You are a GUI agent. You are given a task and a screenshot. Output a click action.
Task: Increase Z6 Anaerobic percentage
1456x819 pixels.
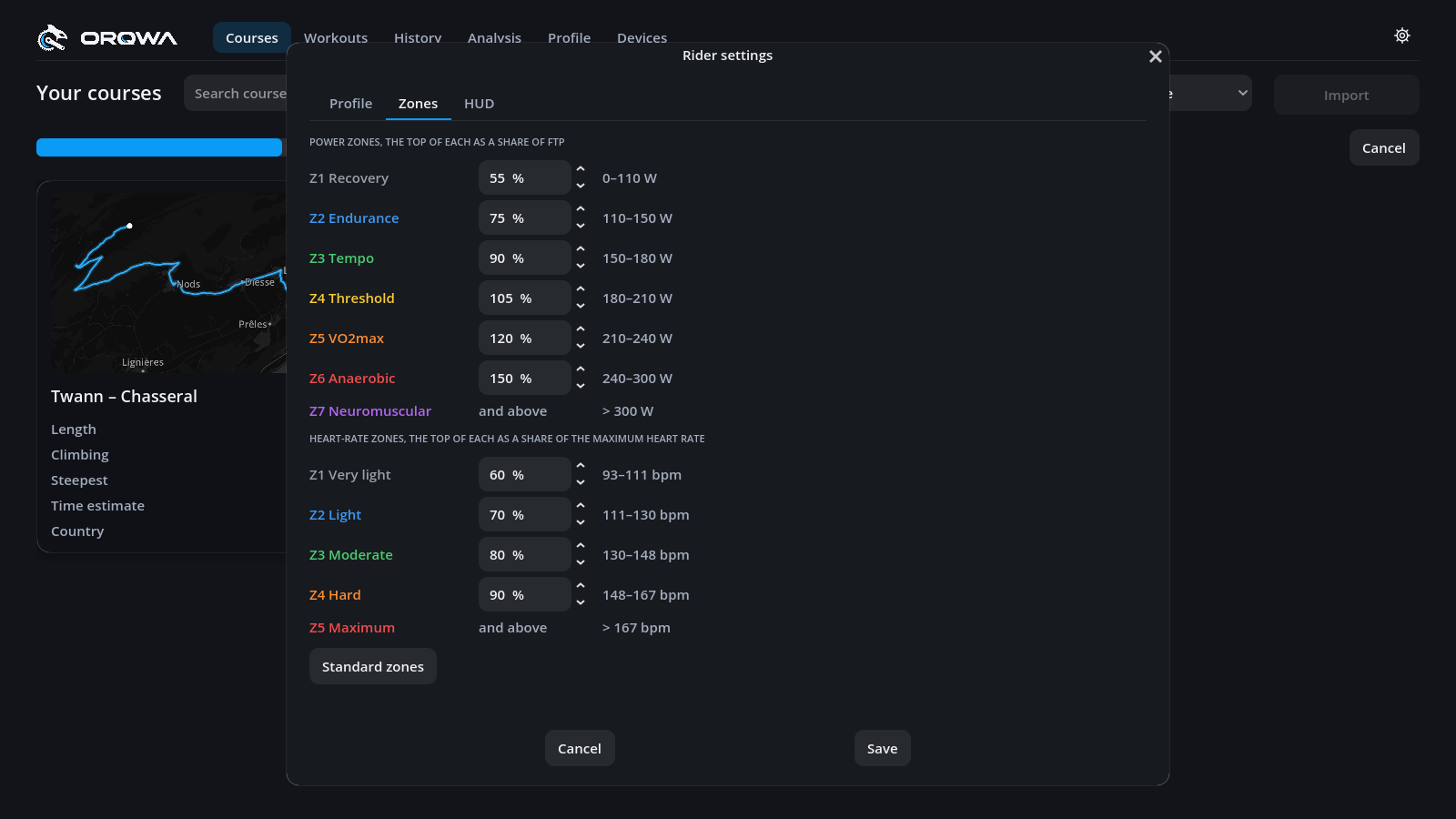coord(581,370)
